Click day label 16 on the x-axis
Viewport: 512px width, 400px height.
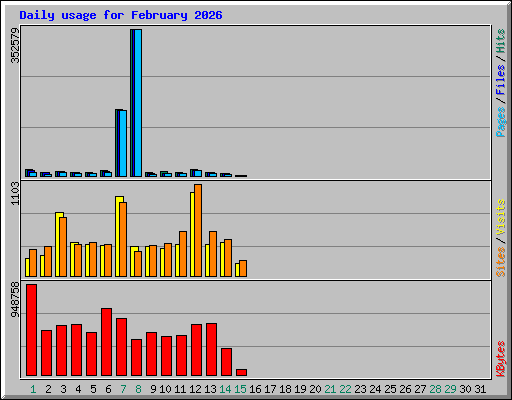click(x=256, y=389)
